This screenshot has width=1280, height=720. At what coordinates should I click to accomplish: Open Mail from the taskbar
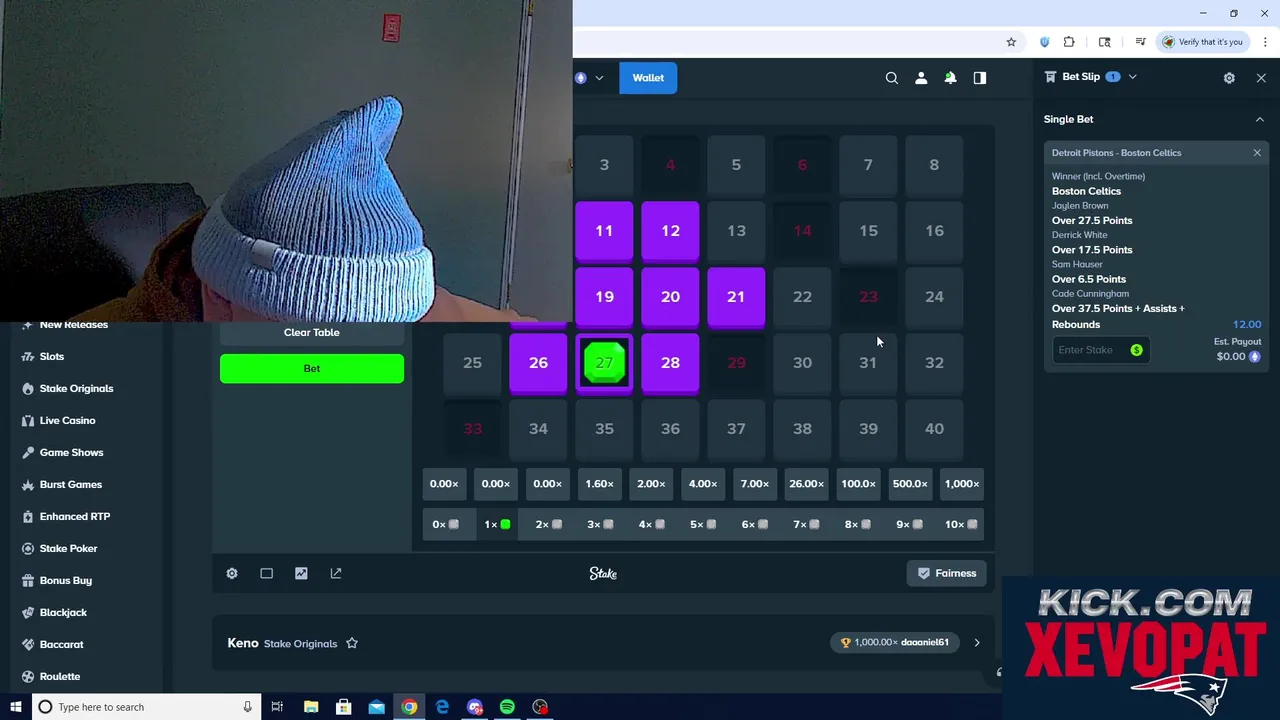(x=376, y=707)
